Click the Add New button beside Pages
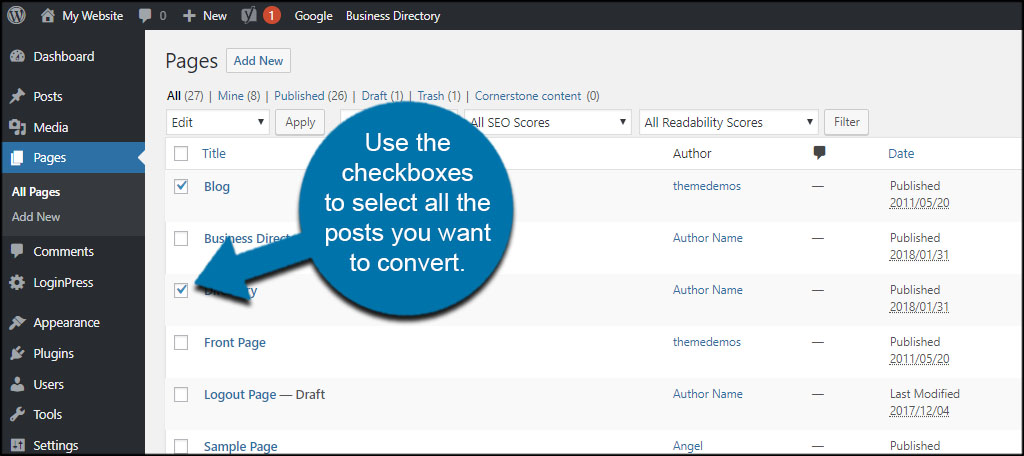This screenshot has height=456, width=1024. 258,61
